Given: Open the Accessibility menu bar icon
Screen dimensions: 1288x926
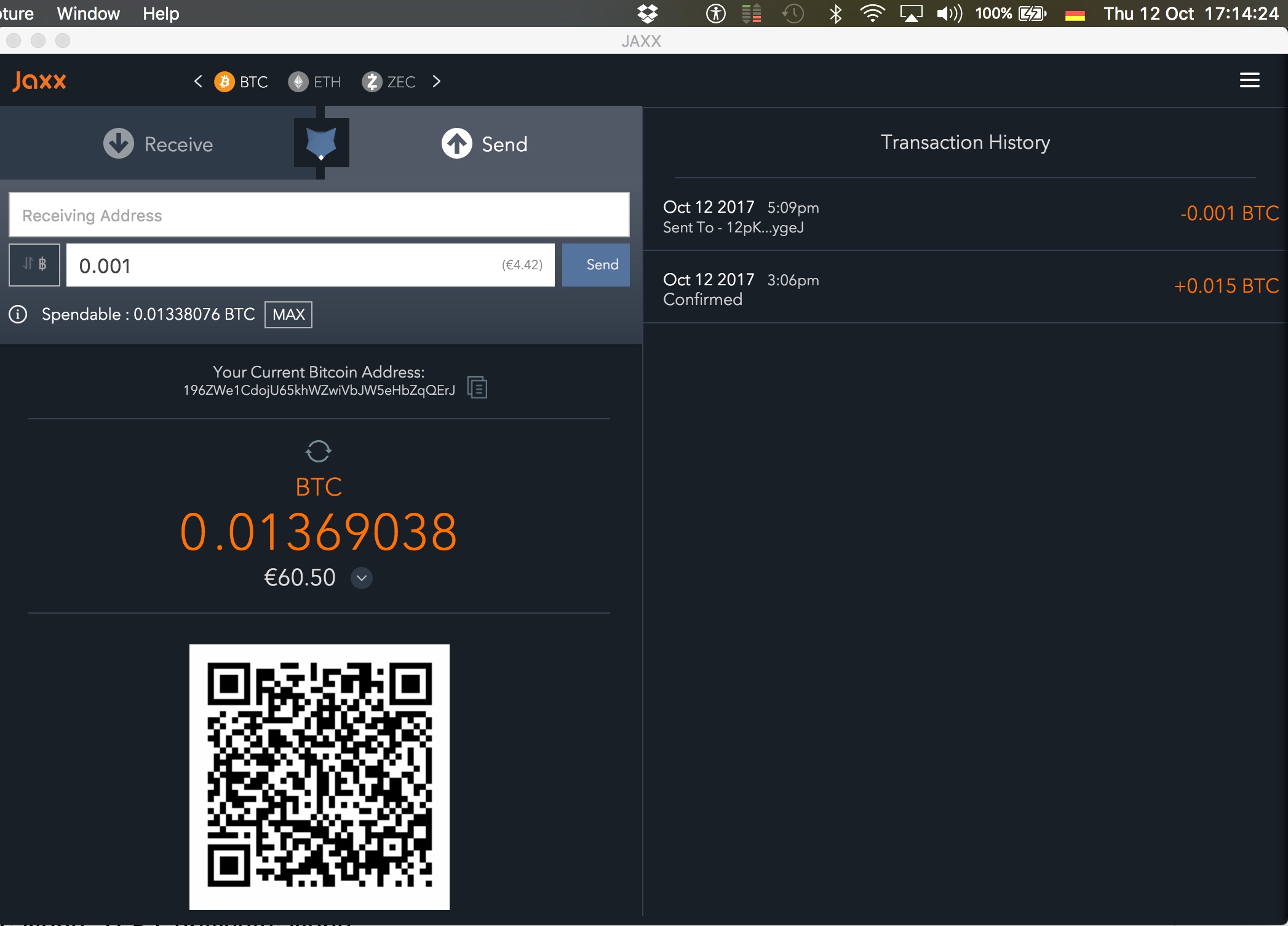Looking at the screenshot, I should tap(715, 14).
